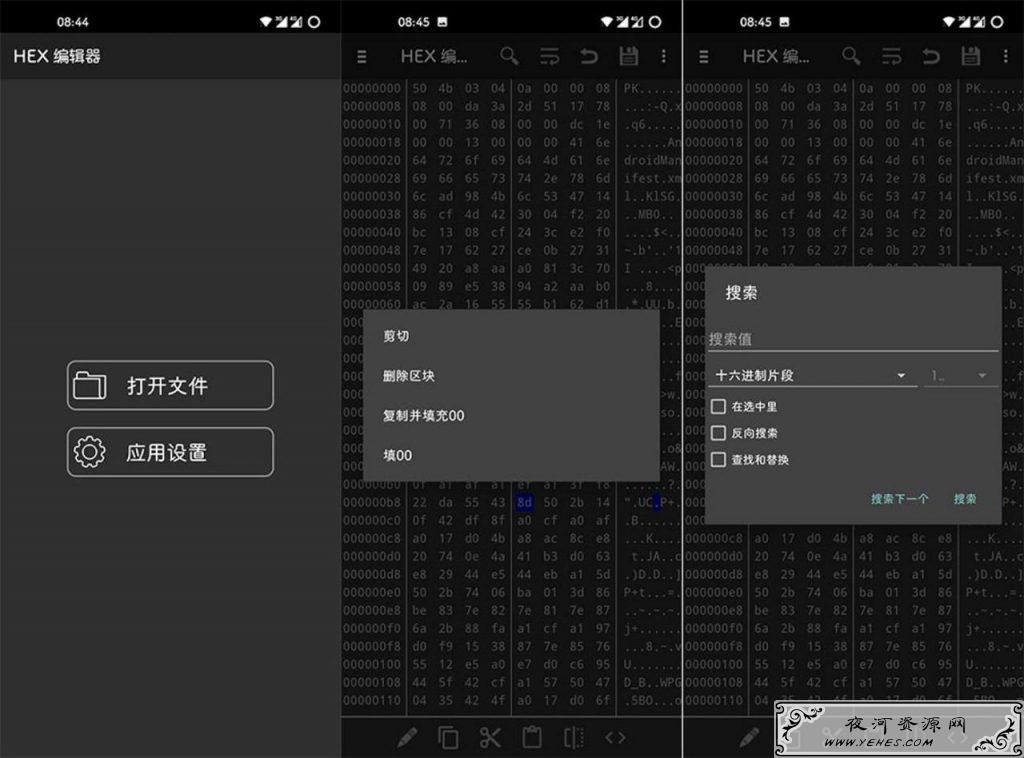Tap the go-to icon in middle screen toolbar

(549, 57)
